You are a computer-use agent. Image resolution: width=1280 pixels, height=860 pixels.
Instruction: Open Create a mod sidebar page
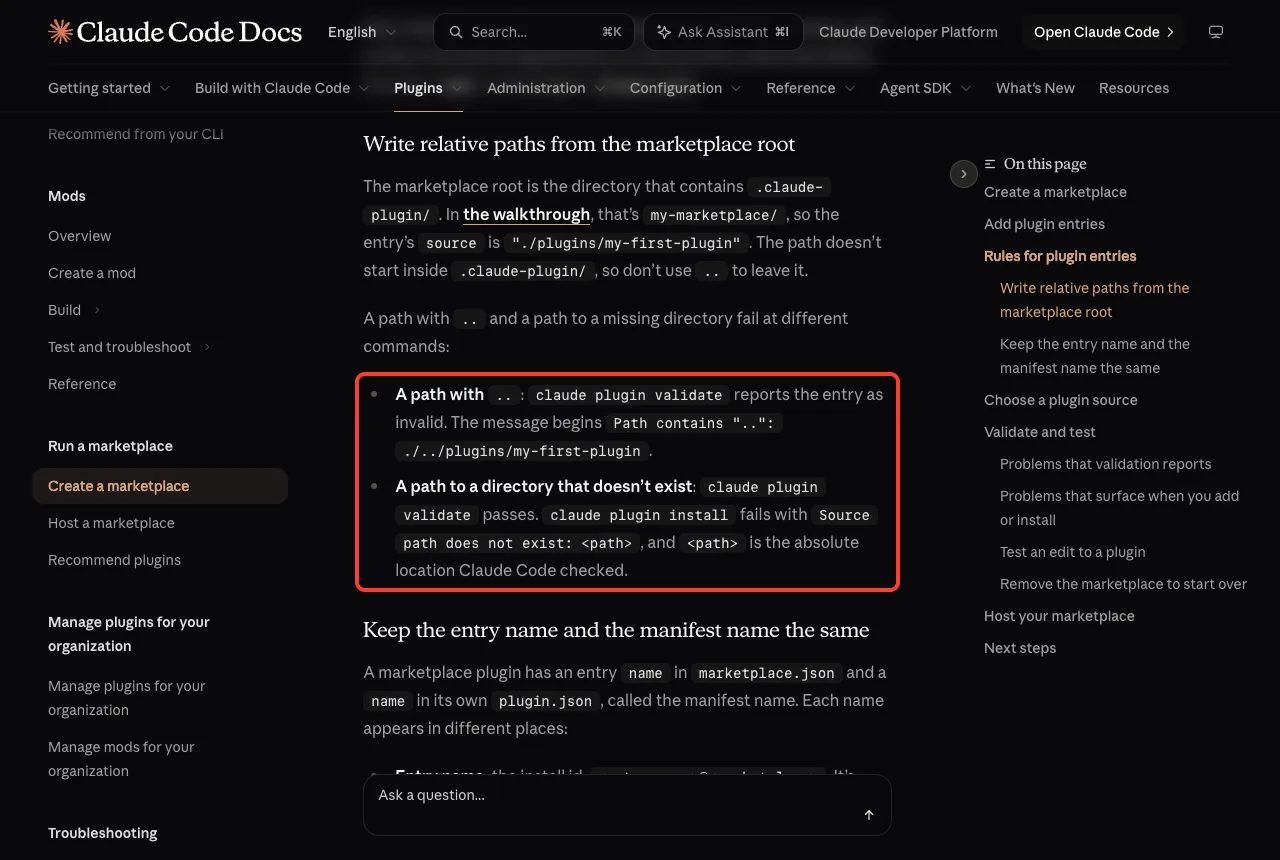(92, 273)
